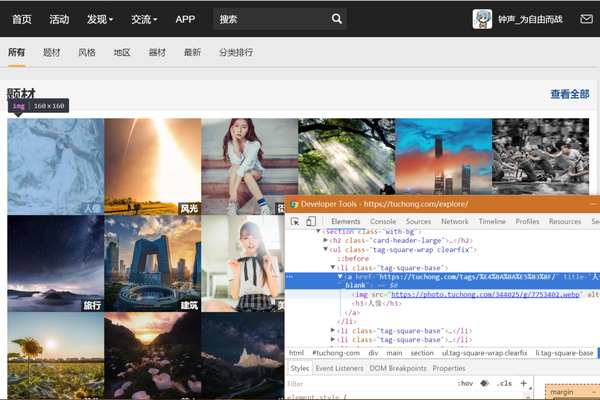Expand the second li tag-square-base node
Image resolution: width=600 pixels, height=400 pixels.
333,330
